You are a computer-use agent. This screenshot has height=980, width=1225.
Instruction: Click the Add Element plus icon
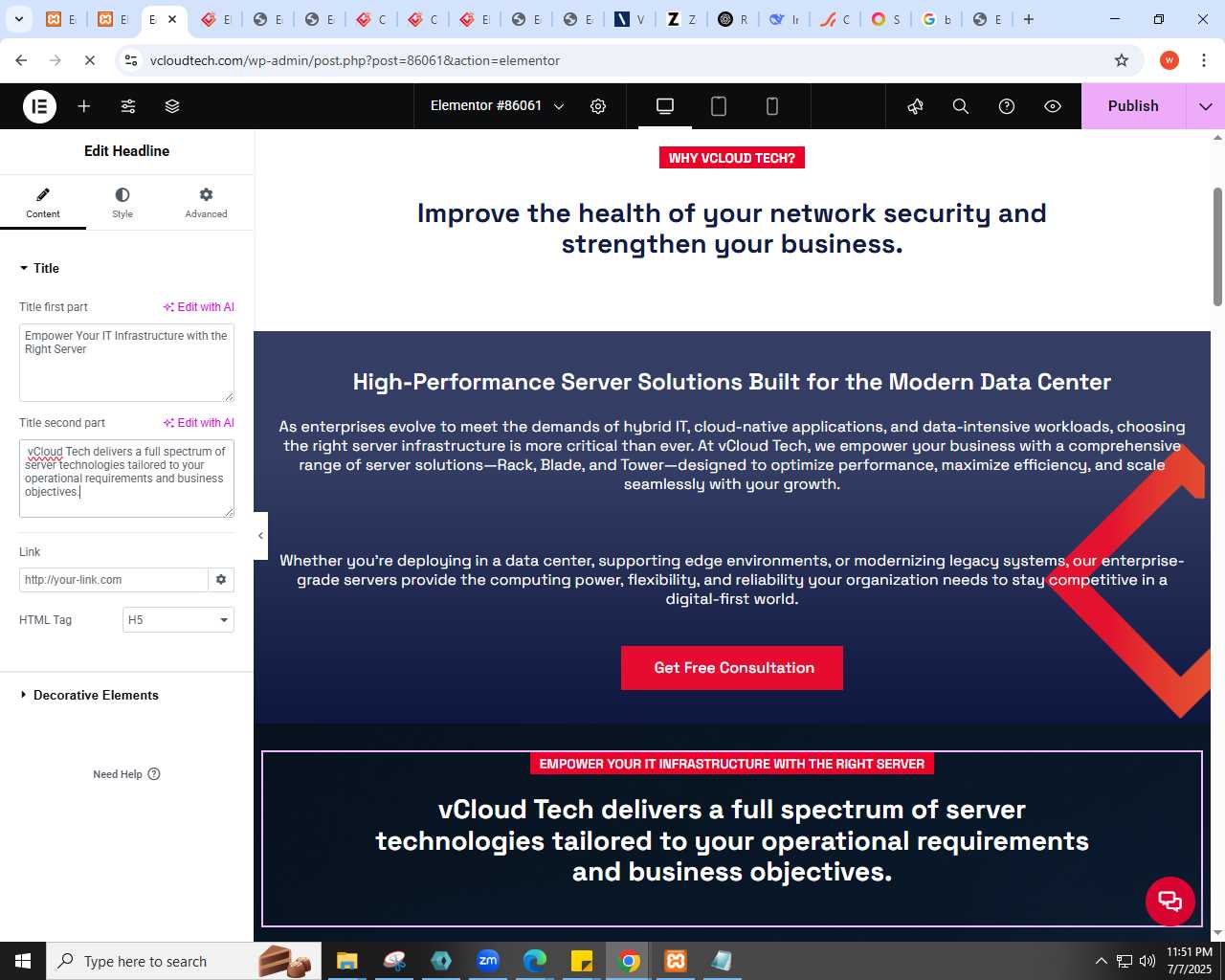pyautogui.click(x=84, y=106)
